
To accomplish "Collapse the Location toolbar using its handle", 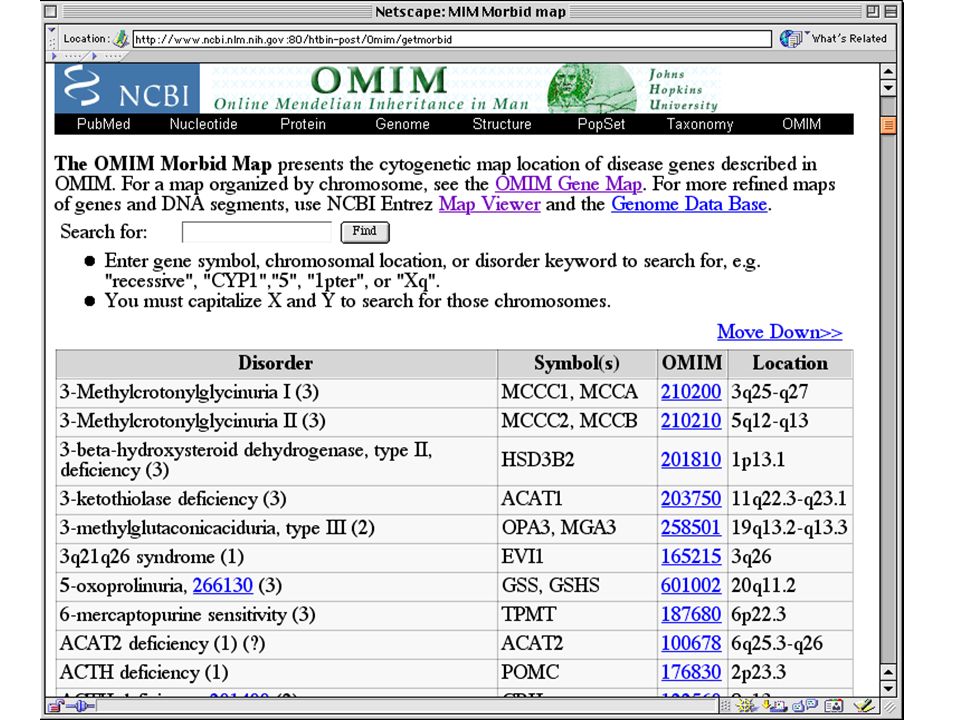I will tap(51, 38).
